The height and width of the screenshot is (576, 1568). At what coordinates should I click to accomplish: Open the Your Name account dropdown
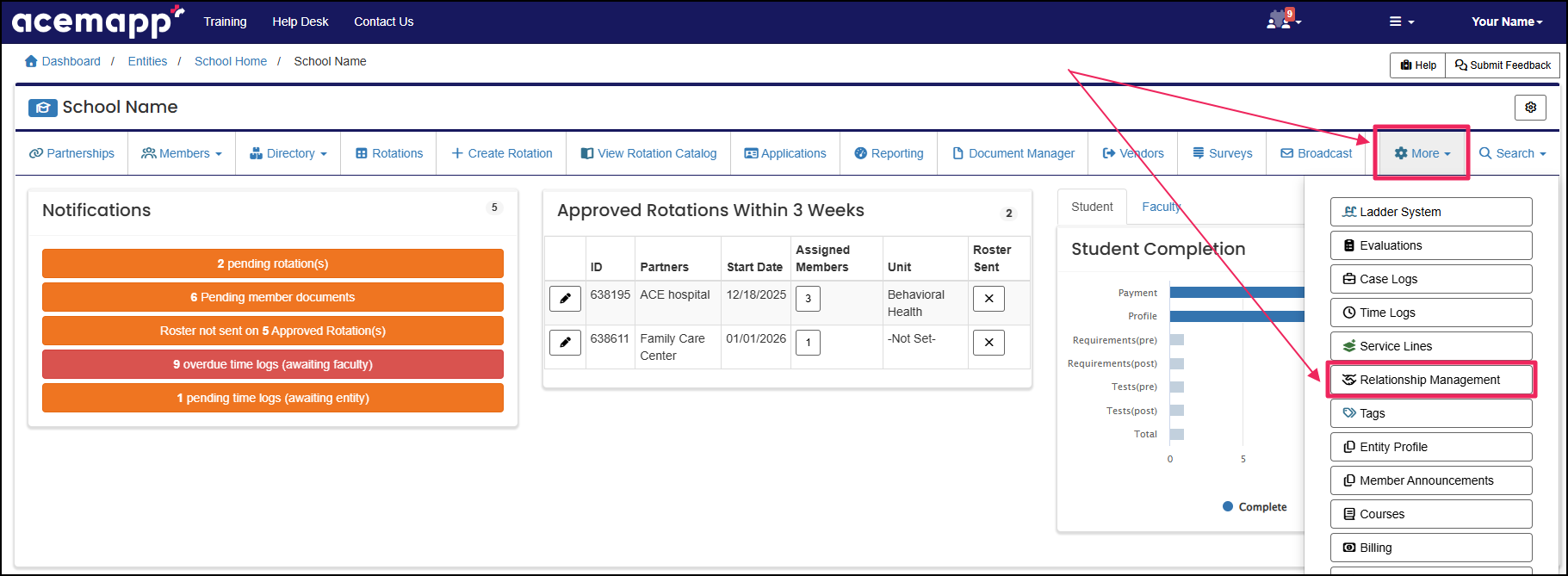(1506, 22)
